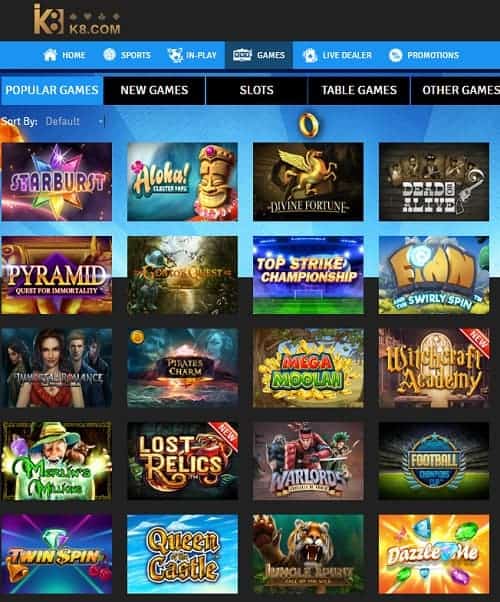Launch the Divine Fortune game
The image size is (500, 602).
[x=308, y=182]
